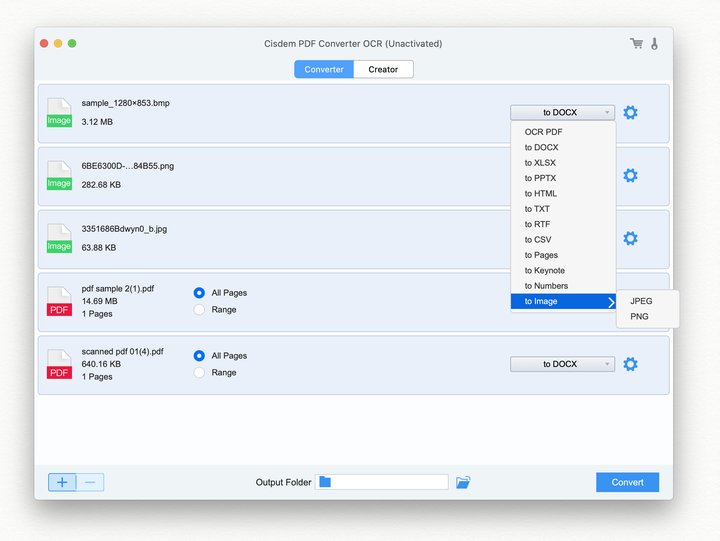Select the 6BE6300D-...84B55.png file thumbnail
Screen dimensions: 720x541
point(59,174)
